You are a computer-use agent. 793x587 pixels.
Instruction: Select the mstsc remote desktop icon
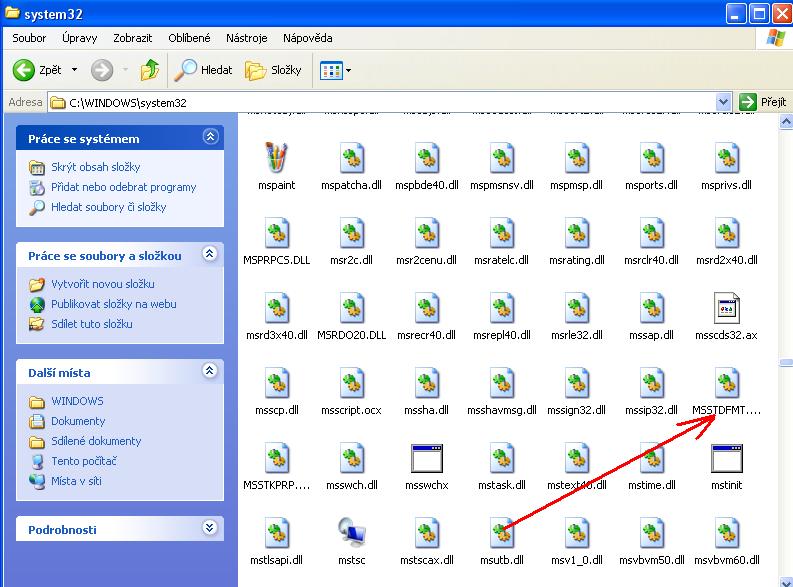pos(352,532)
